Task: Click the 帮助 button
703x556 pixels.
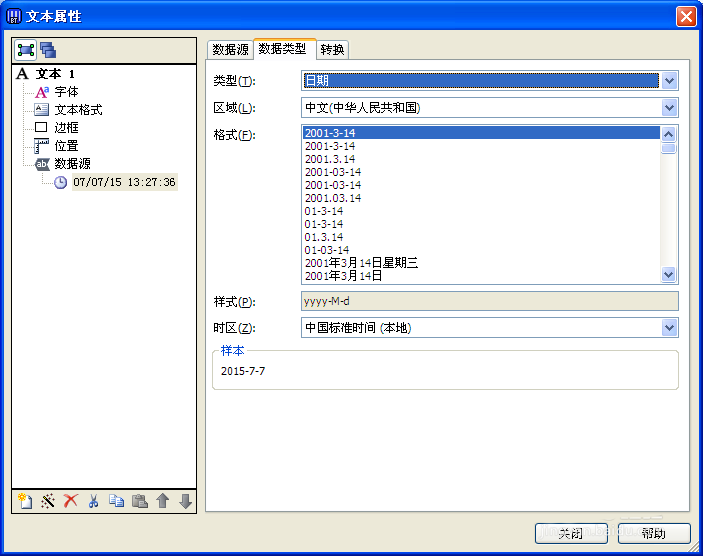Action: tap(654, 534)
